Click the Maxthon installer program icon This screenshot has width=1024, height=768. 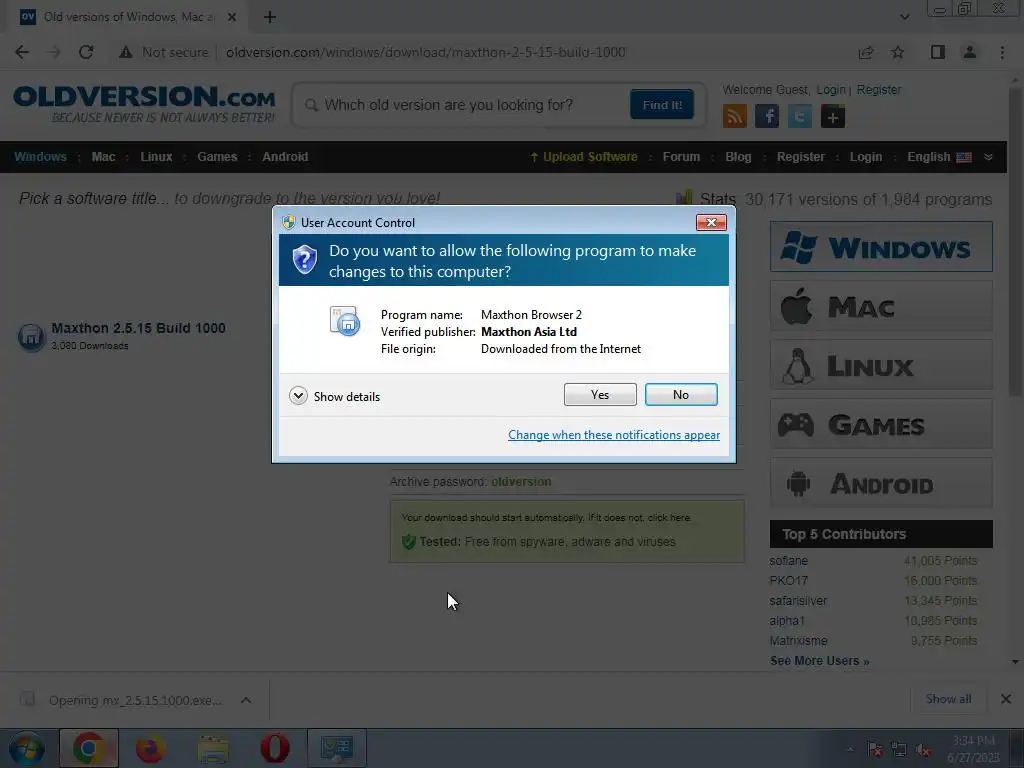[345, 321]
